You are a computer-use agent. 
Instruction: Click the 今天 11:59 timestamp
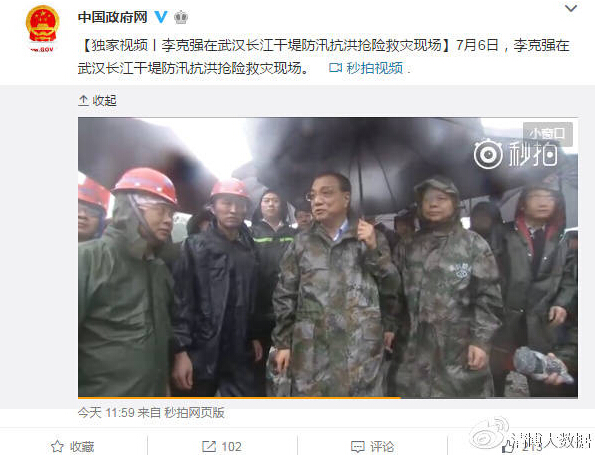[106, 412]
